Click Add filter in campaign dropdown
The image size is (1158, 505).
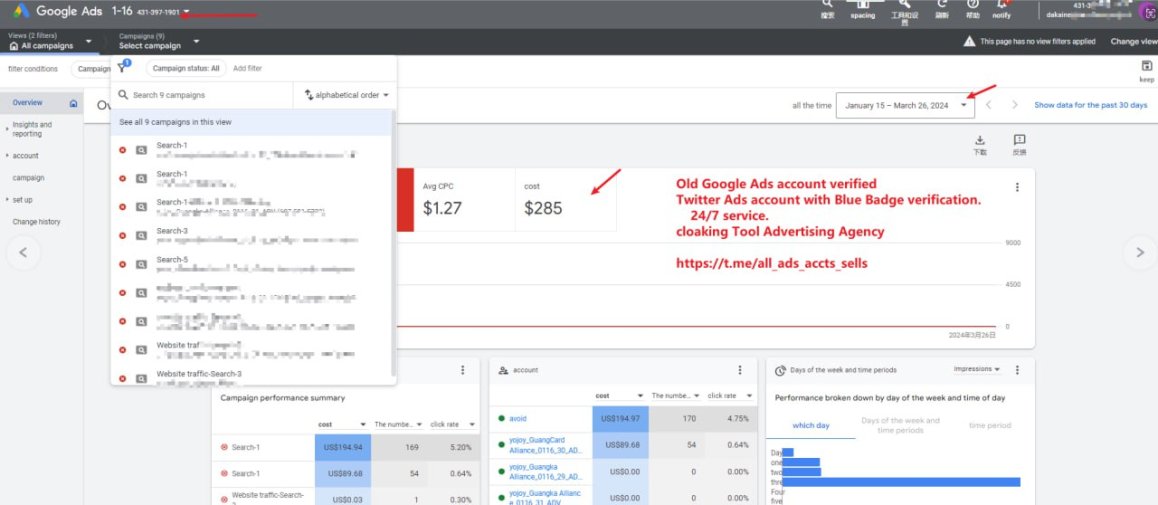(247, 69)
